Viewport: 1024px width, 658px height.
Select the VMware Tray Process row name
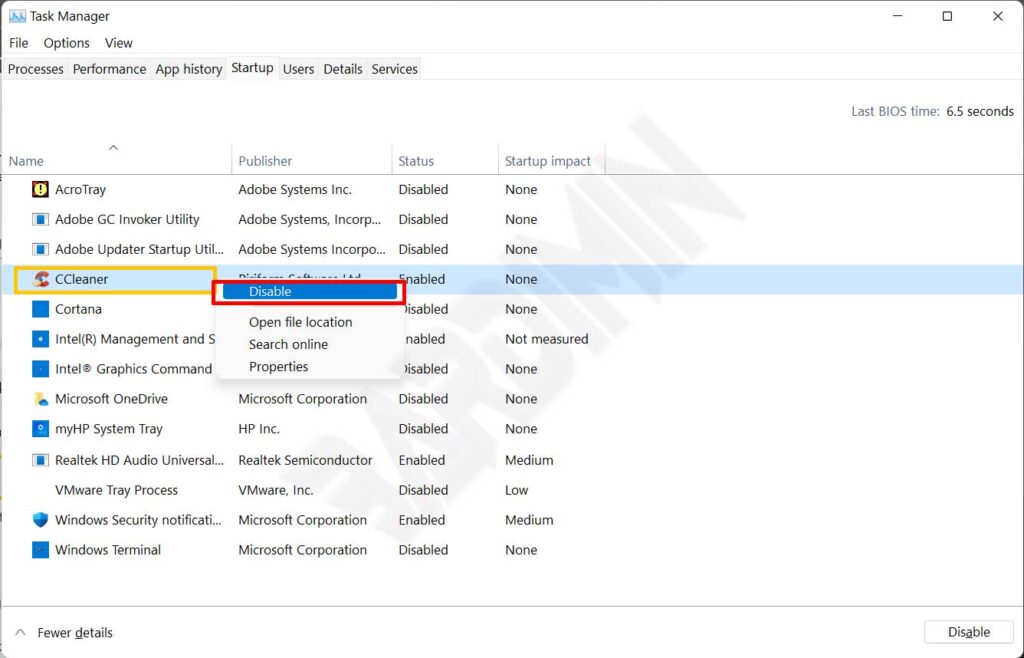116,490
